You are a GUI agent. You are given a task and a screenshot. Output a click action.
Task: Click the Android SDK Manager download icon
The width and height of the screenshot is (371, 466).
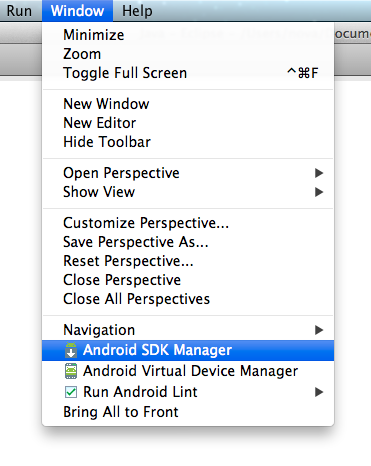click(71, 350)
